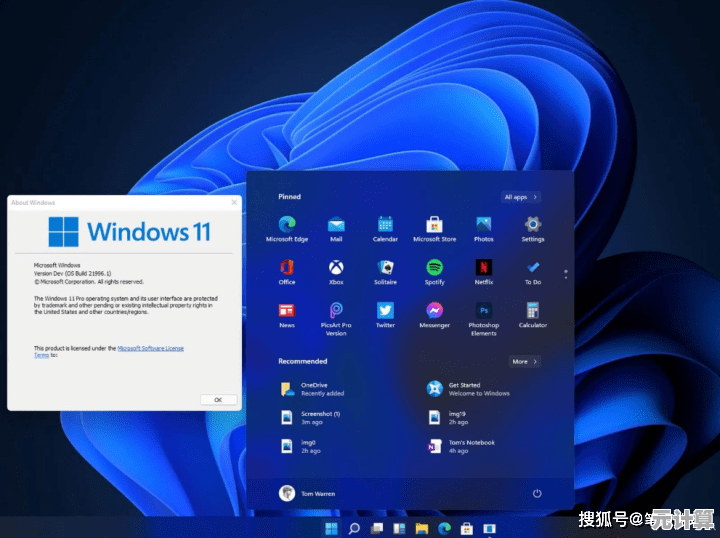Open Microsoft Store pinned app
Image resolution: width=720 pixels, height=538 pixels.
tap(434, 226)
